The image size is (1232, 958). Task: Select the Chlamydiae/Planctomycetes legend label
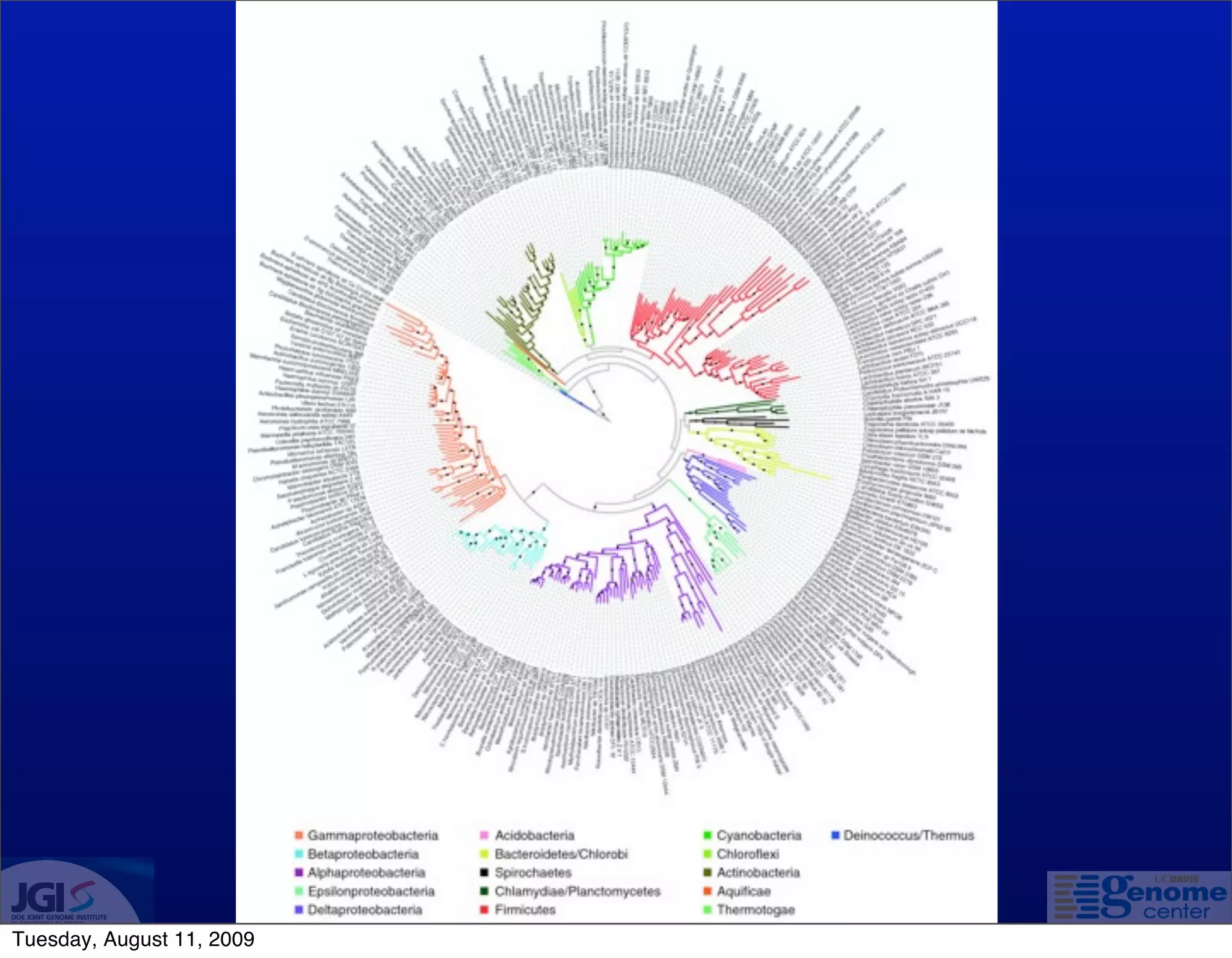pyautogui.click(x=577, y=891)
